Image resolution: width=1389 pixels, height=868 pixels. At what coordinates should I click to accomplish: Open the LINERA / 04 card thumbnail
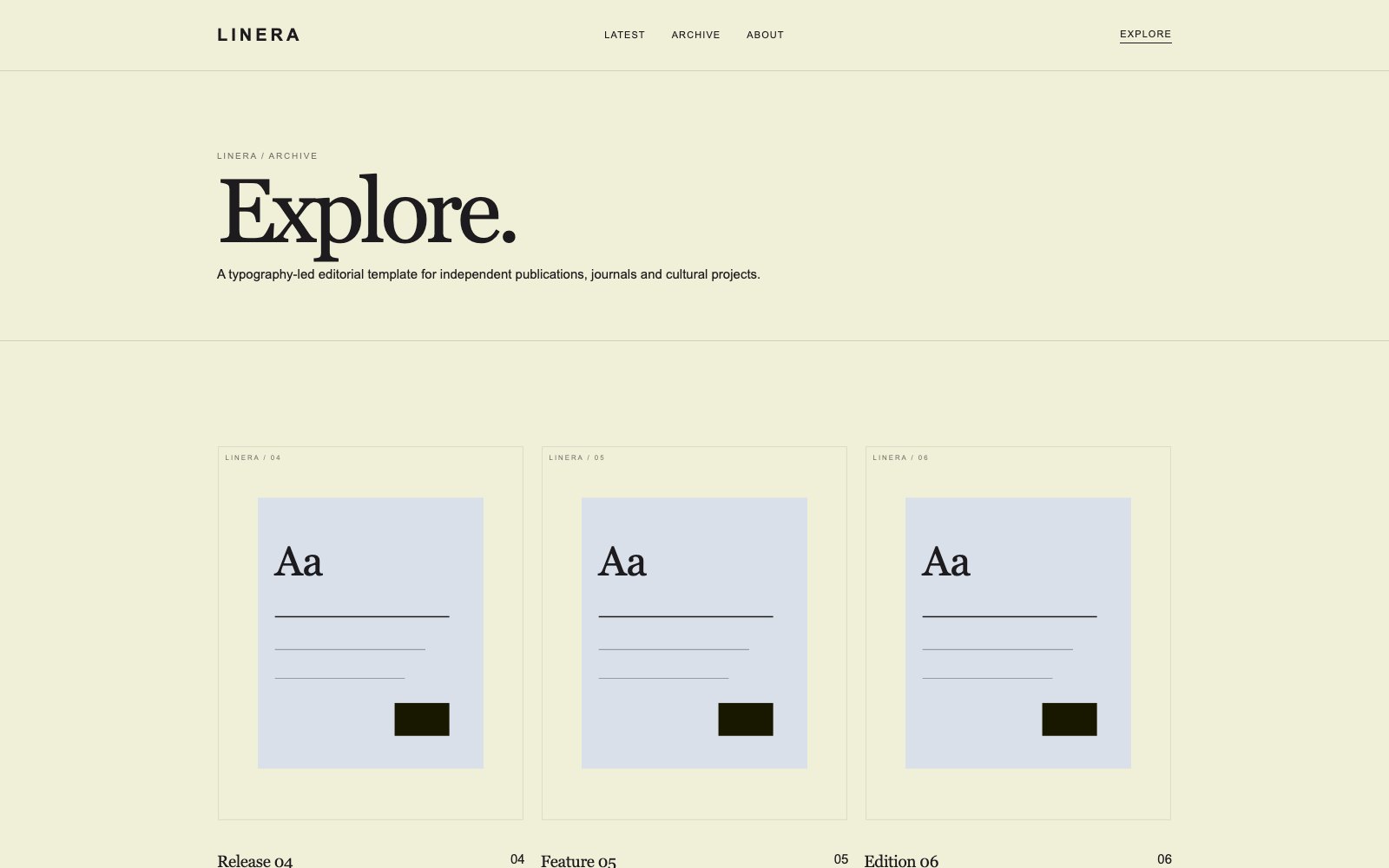(371, 633)
